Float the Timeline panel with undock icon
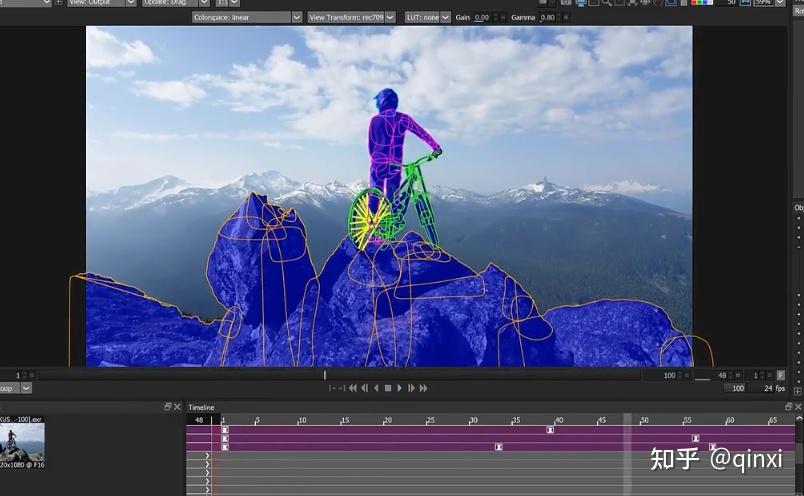The width and height of the screenshot is (804, 496). tap(789, 407)
